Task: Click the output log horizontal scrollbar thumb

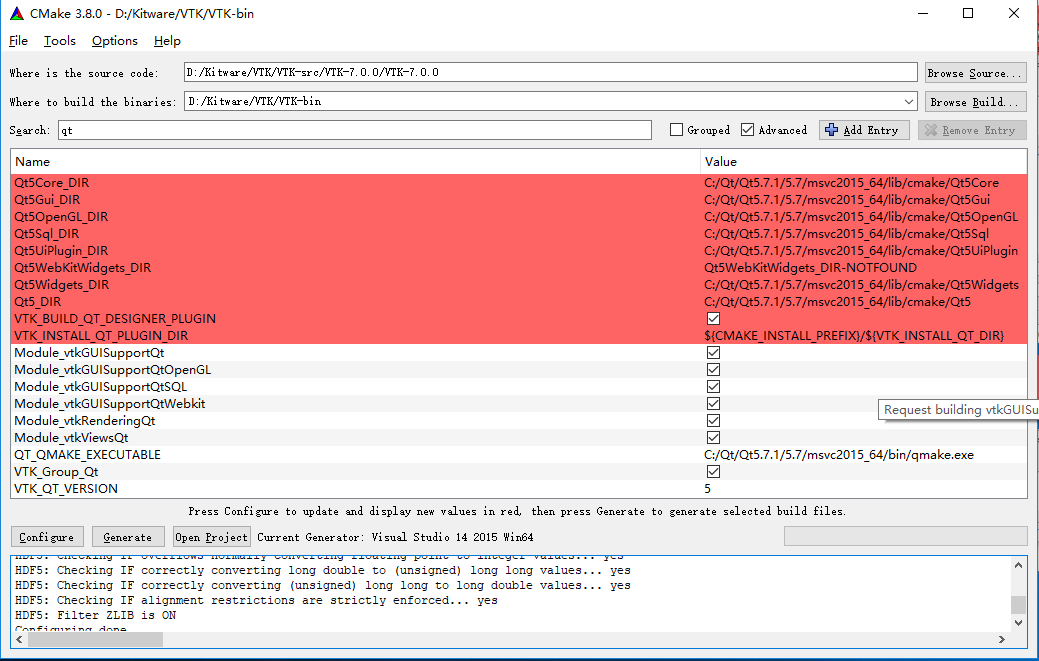Action: coord(95,639)
